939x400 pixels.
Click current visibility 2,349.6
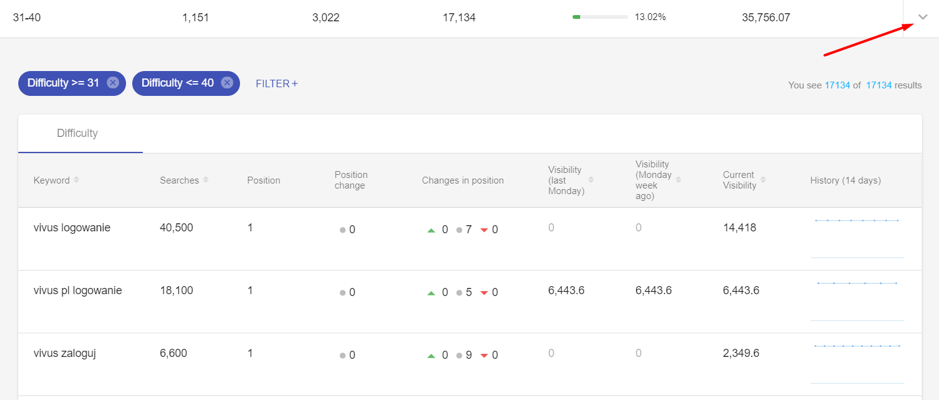[x=741, y=353]
